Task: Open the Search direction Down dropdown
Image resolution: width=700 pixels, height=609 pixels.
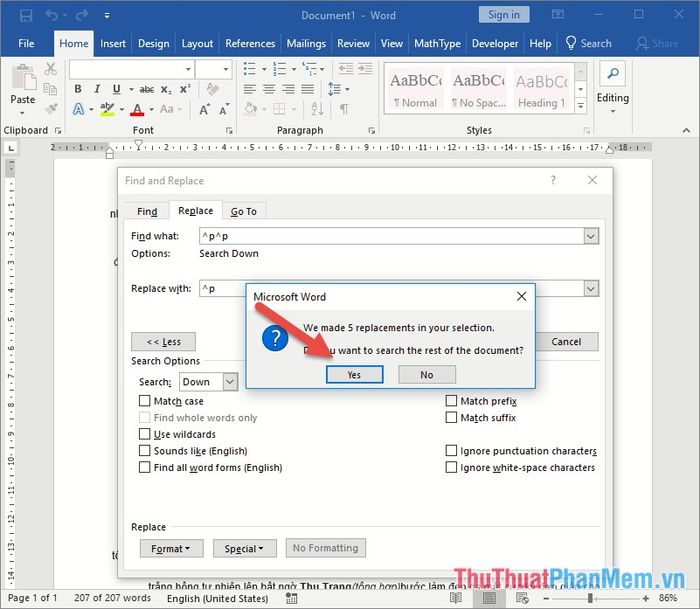Action: point(230,382)
